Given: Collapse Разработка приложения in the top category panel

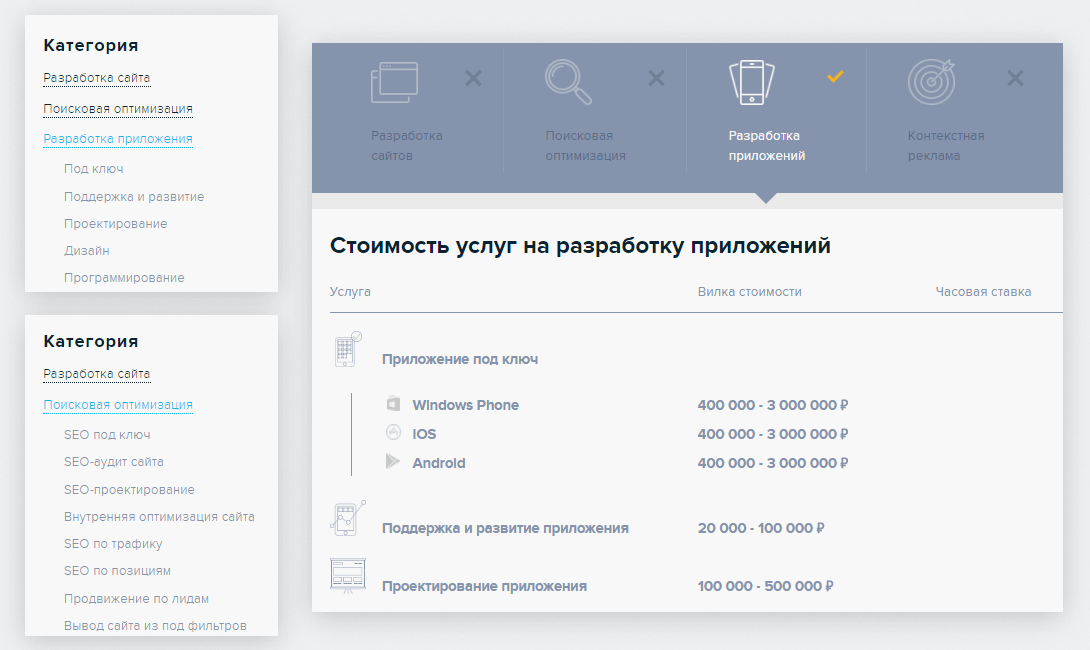Looking at the screenshot, I should [x=117, y=139].
